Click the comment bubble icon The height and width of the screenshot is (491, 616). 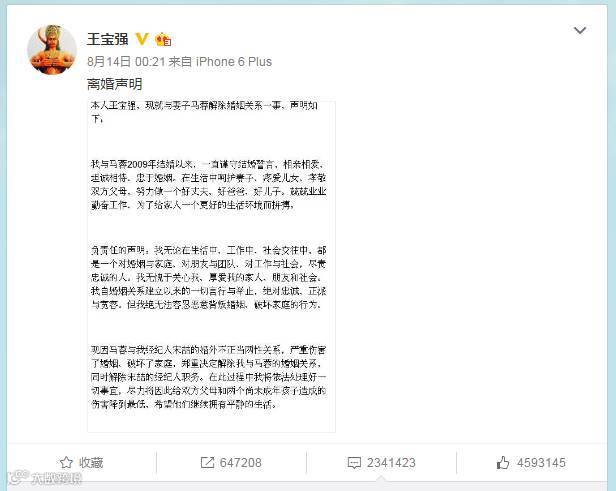pos(354,463)
